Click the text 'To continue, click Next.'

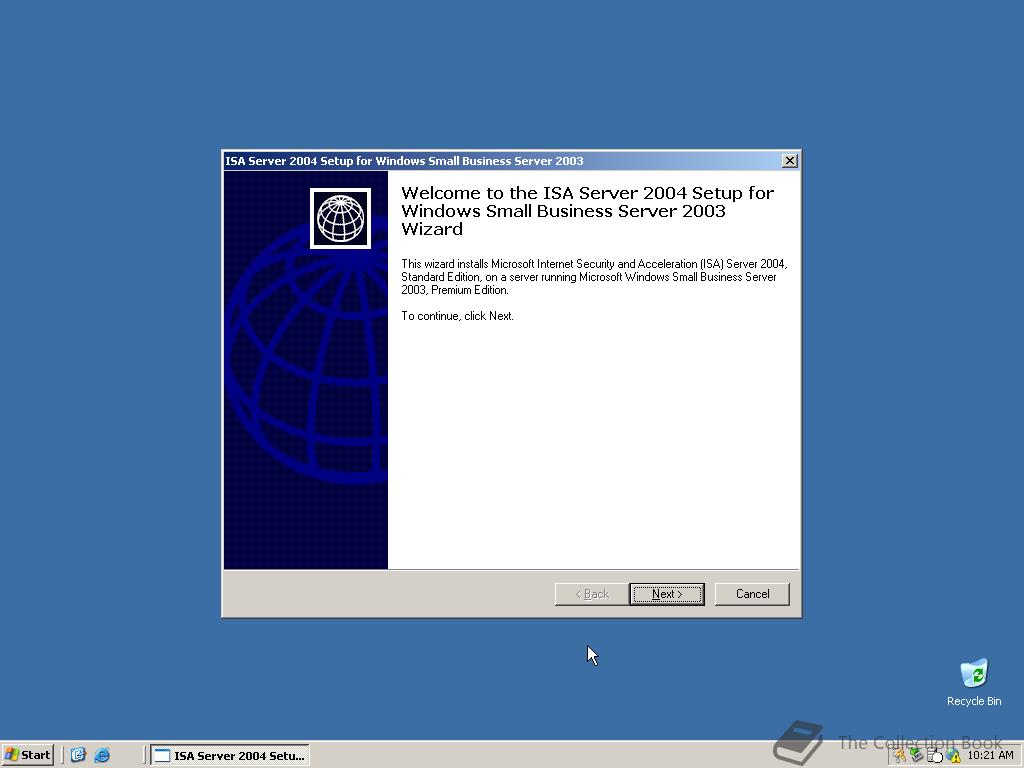[x=457, y=316]
